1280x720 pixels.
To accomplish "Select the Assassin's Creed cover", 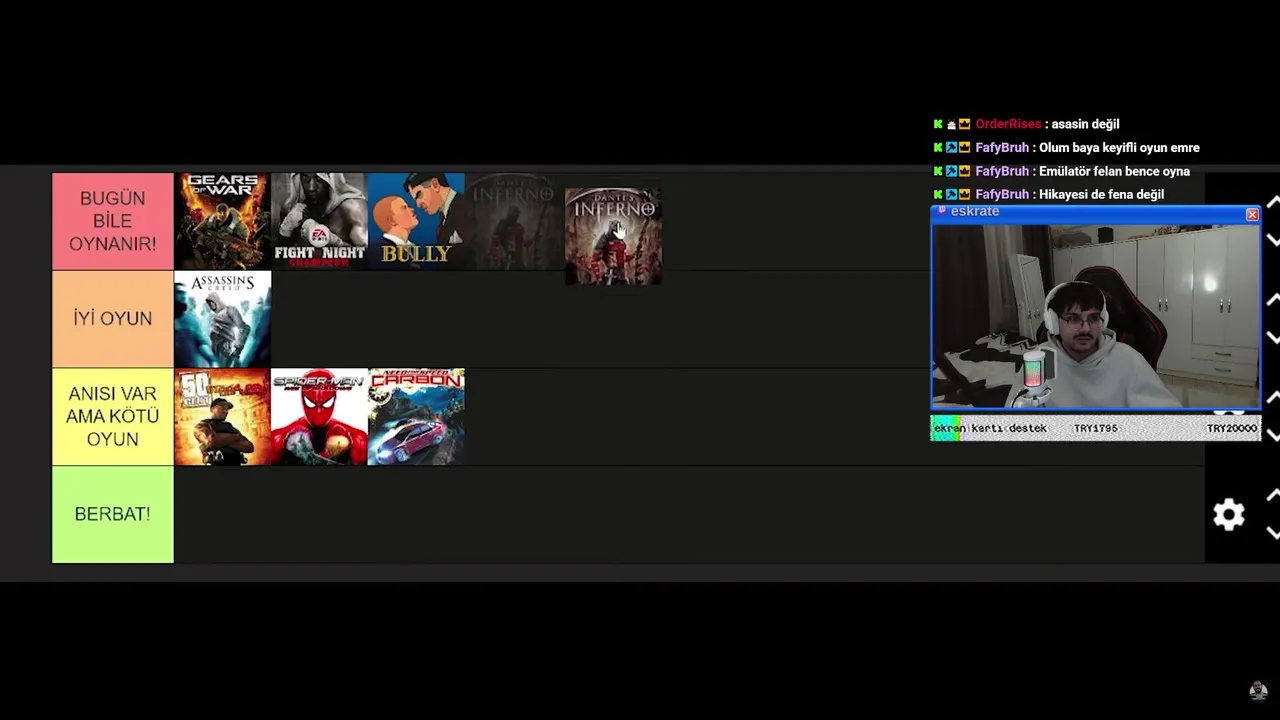I will click(x=222, y=319).
